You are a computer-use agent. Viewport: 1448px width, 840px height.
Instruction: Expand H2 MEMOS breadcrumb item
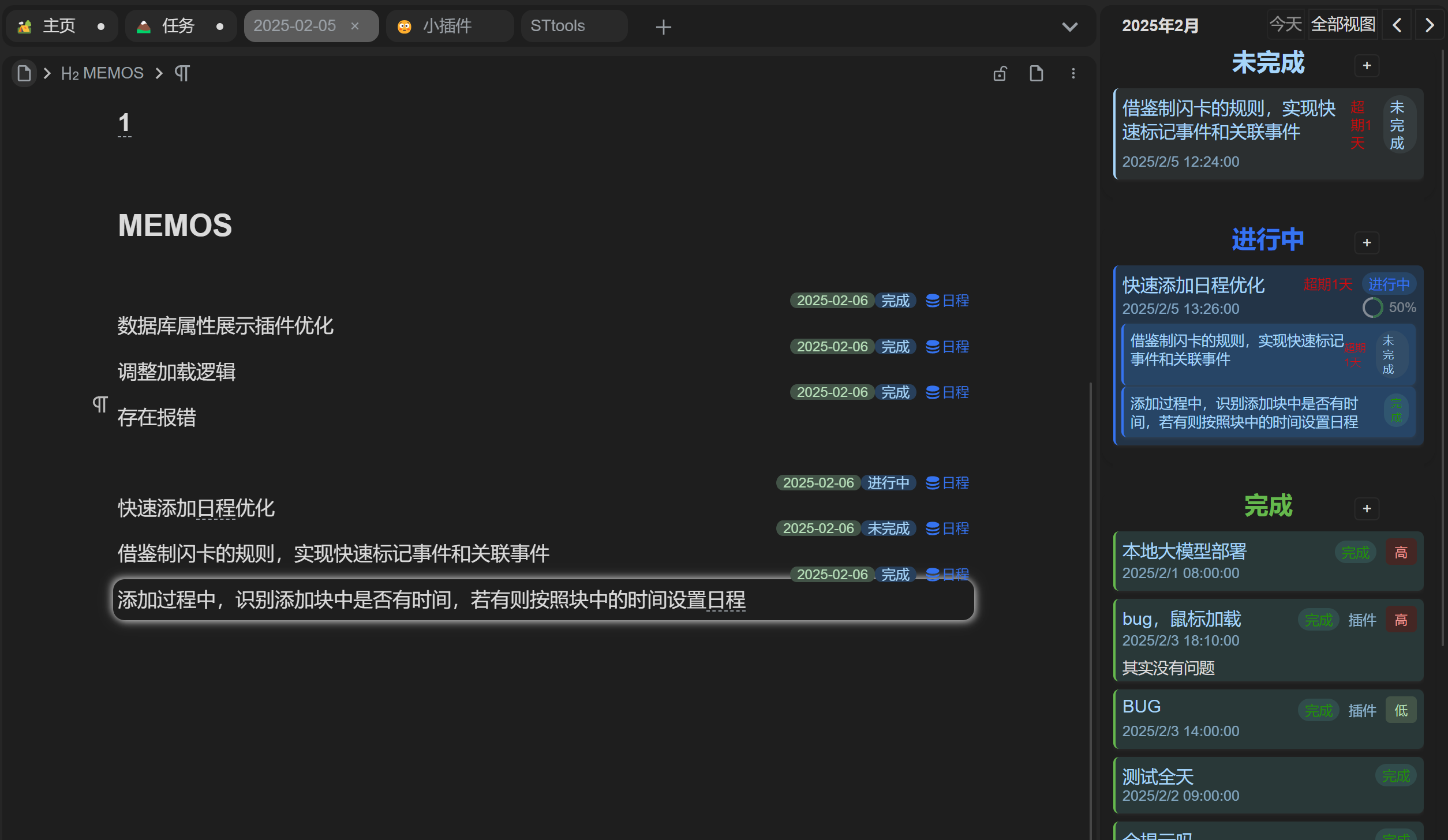pyautogui.click(x=102, y=73)
